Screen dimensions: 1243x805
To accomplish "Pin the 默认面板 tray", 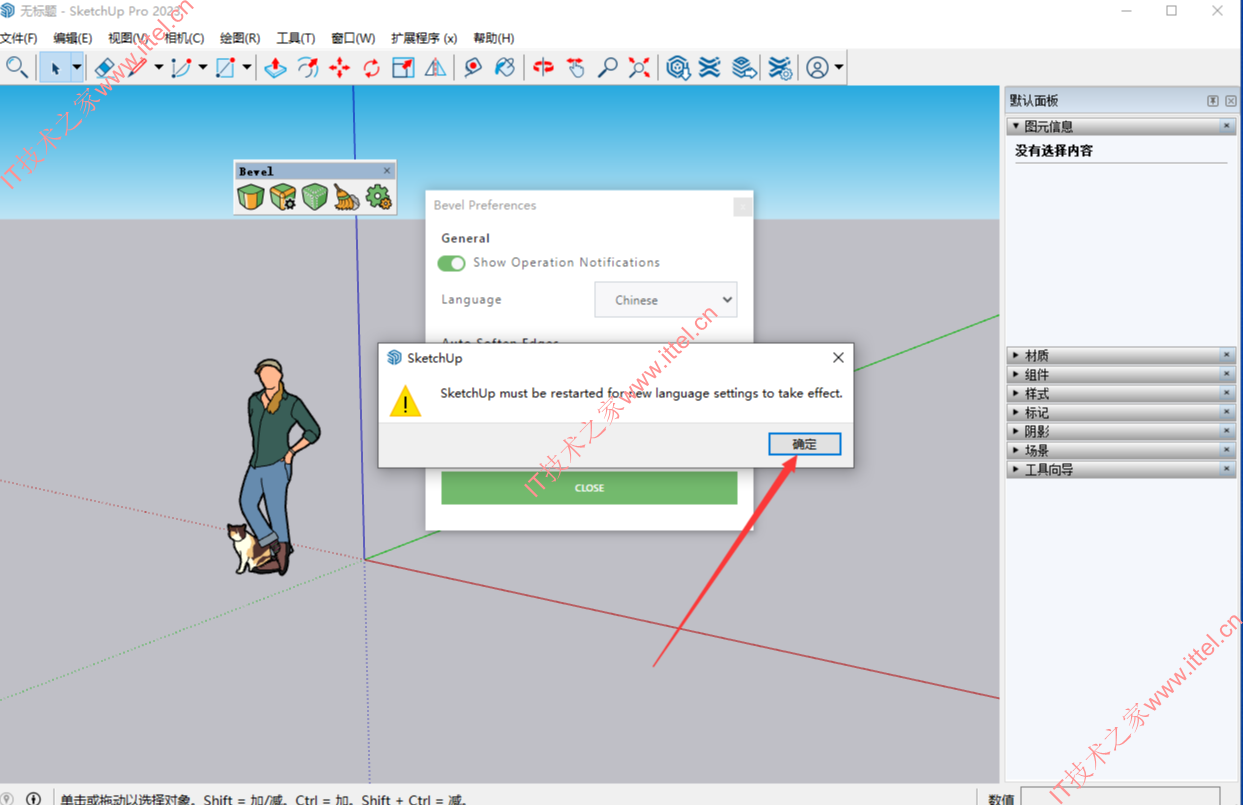I will [x=1213, y=101].
